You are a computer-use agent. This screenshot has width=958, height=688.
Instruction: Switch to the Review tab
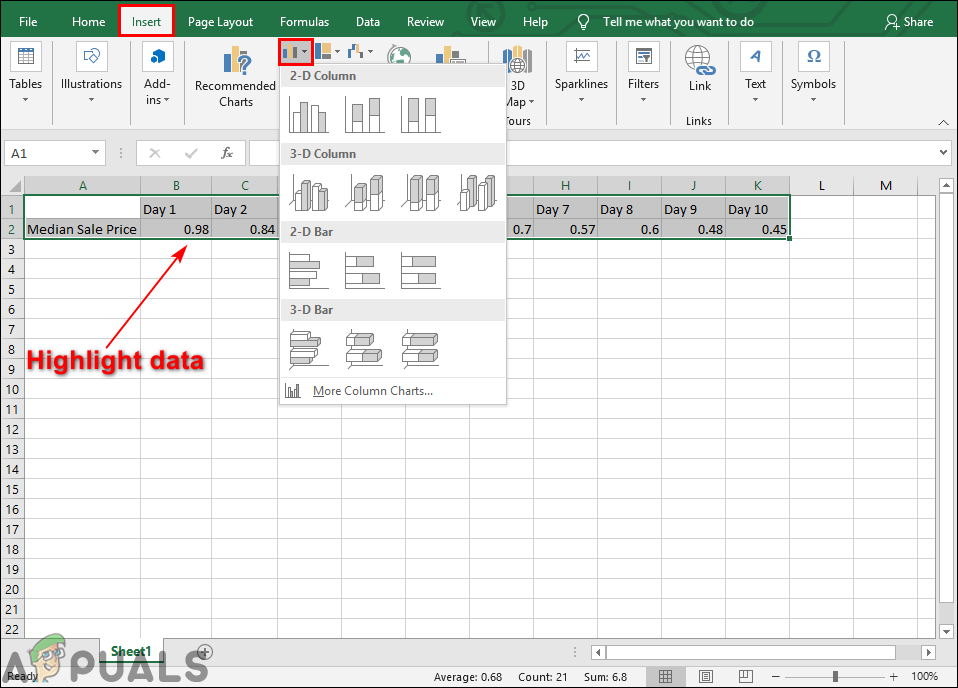[x=425, y=22]
